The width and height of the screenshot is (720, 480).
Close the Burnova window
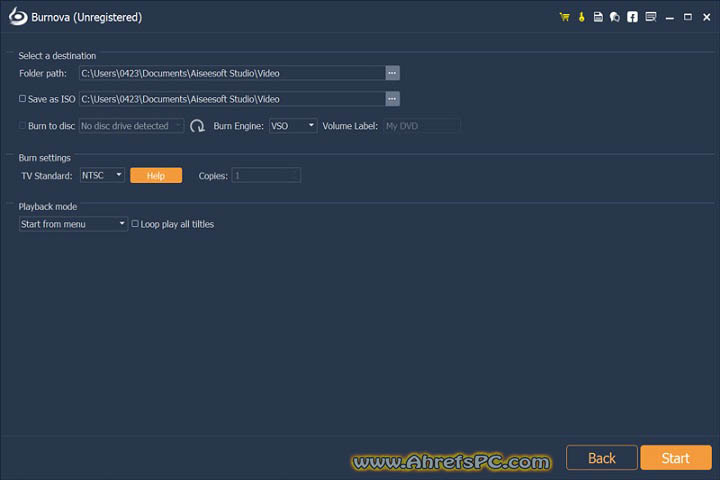click(706, 17)
